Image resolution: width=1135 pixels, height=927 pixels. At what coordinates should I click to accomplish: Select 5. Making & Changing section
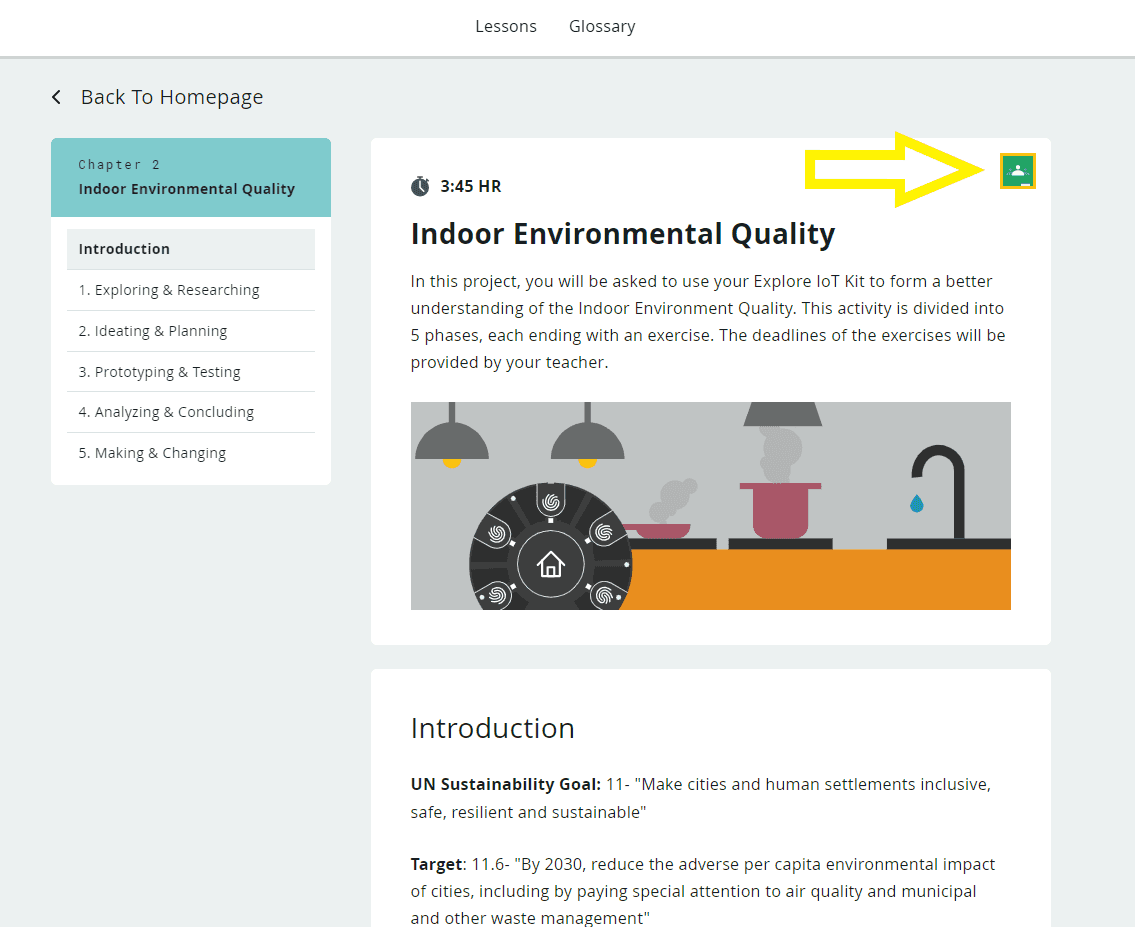pos(152,453)
